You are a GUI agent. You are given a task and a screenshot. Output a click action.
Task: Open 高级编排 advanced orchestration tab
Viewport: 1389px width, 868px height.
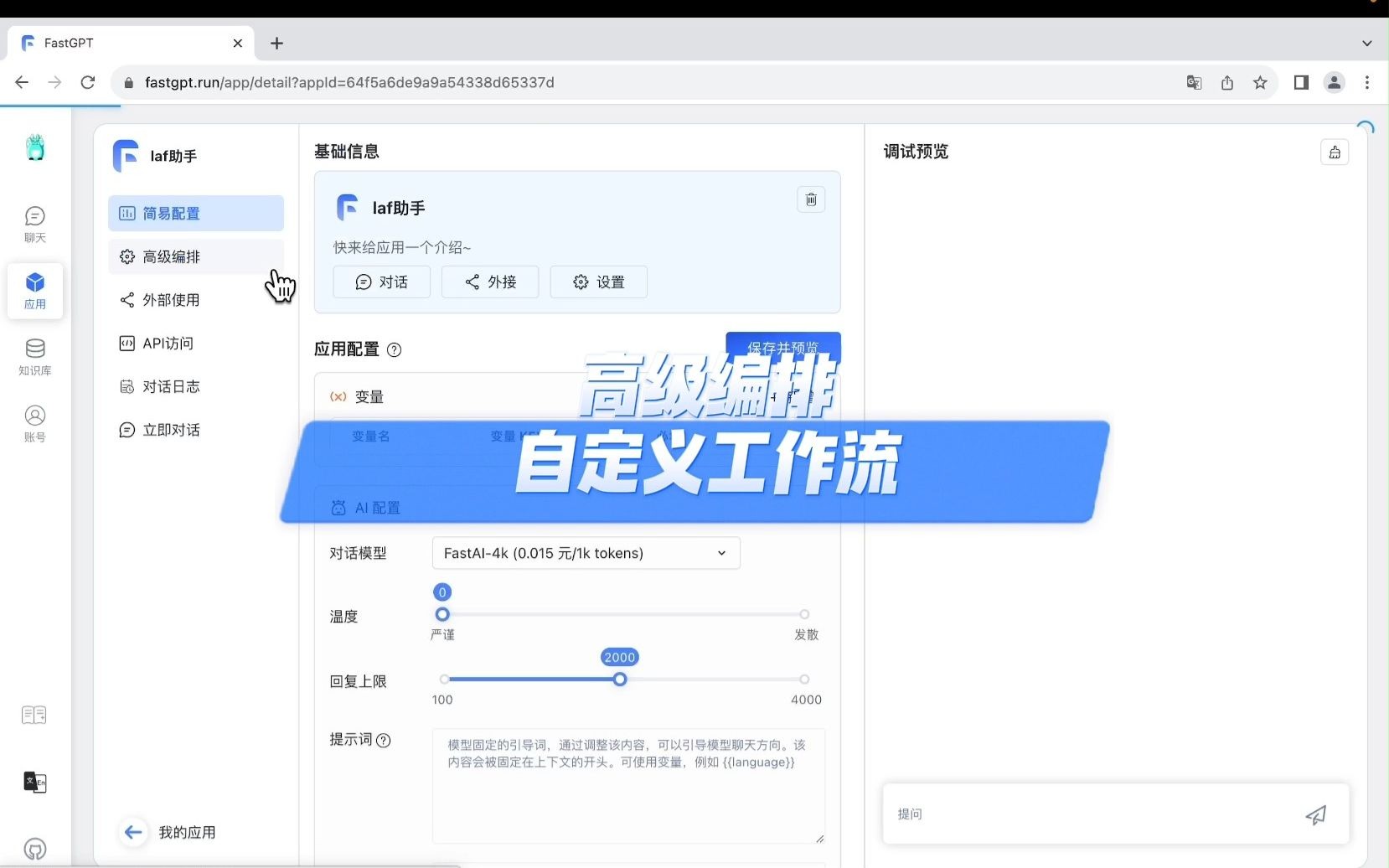pyautogui.click(x=196, y=256)
